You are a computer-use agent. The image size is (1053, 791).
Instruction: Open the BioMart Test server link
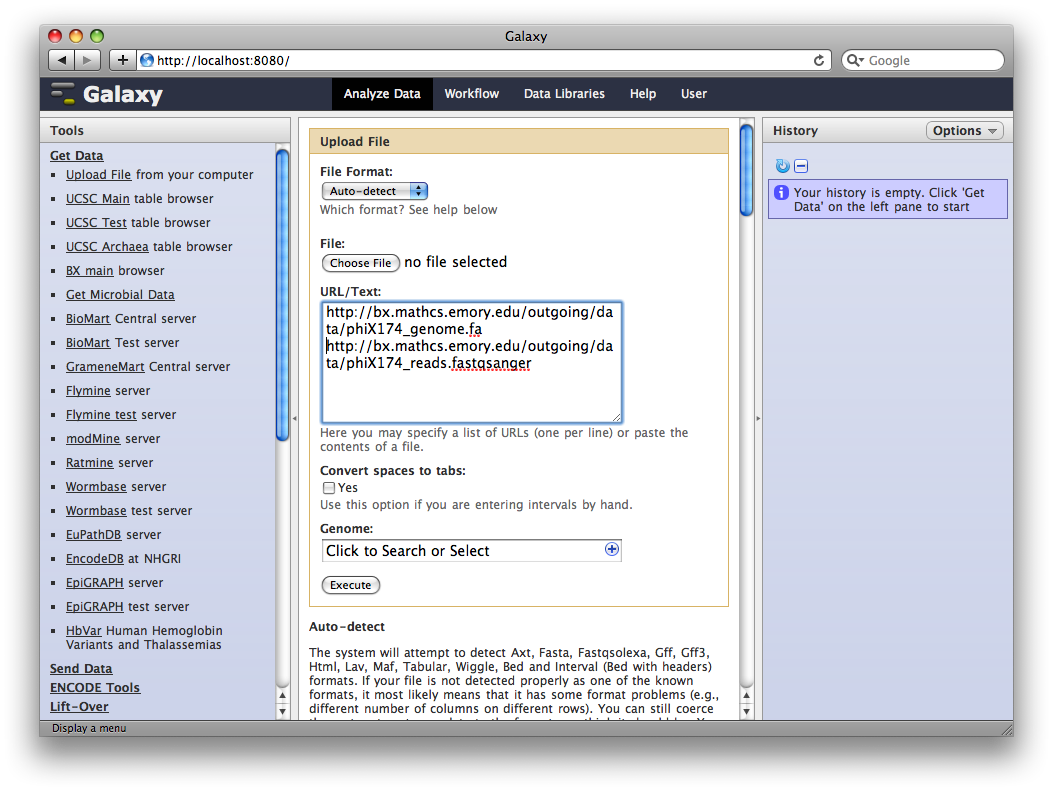[x=87, y=343]
